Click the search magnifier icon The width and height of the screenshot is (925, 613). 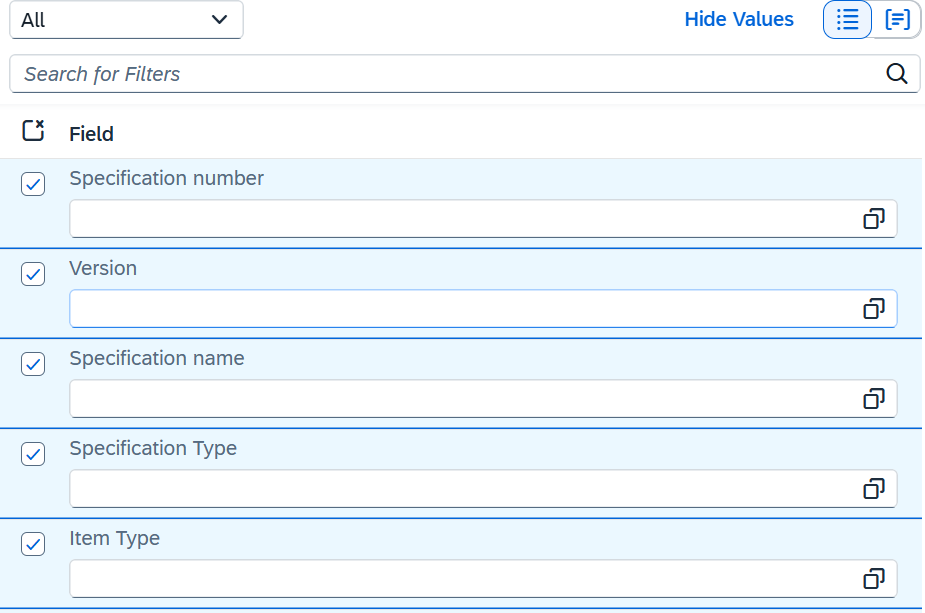897,73
